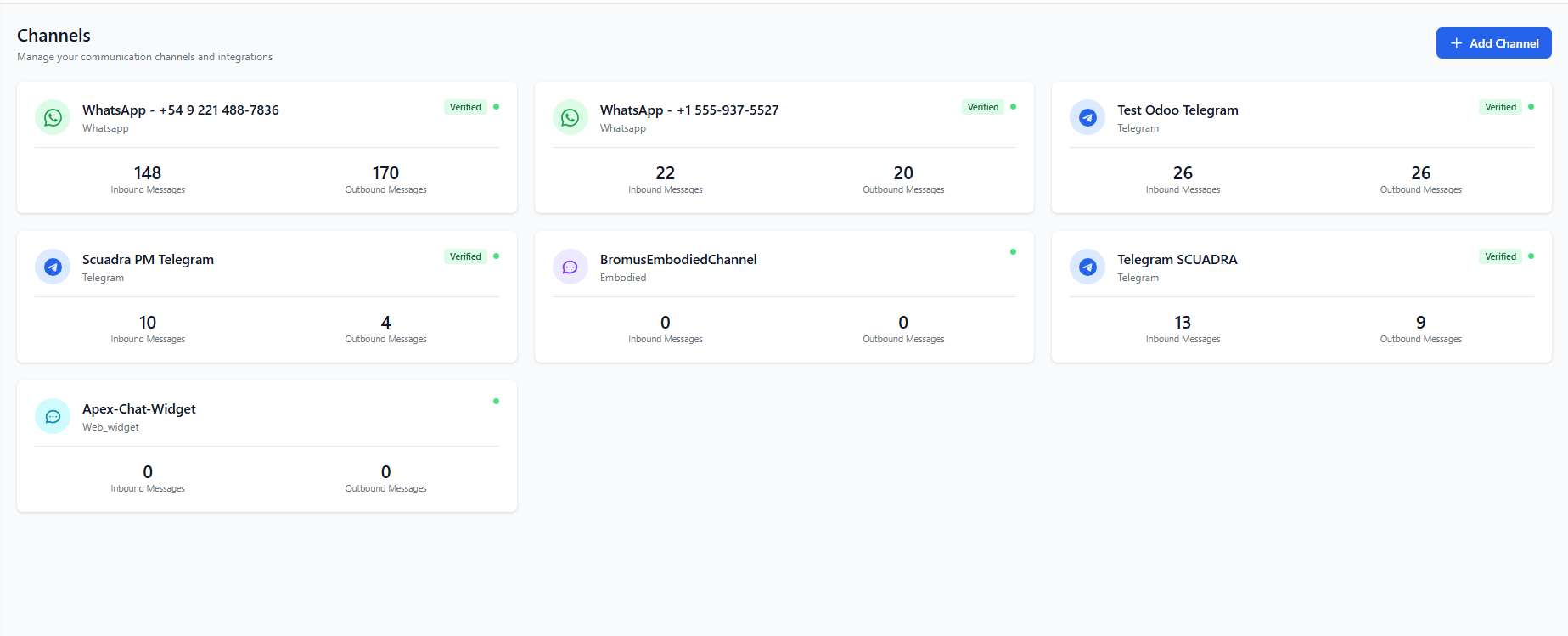This screenshot has height=636, width=1568.
Task: Click the plus icon in Add Channel
Action: (x=1456, y=43)
